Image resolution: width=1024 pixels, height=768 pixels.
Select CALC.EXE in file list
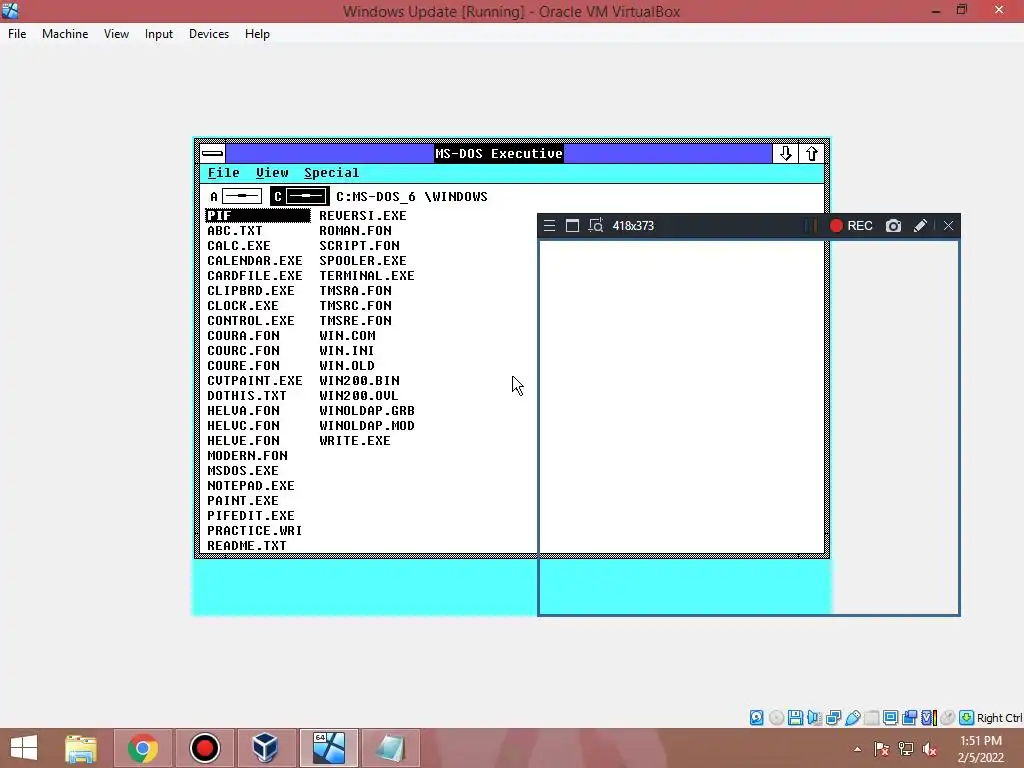click(x=238, y=246)
